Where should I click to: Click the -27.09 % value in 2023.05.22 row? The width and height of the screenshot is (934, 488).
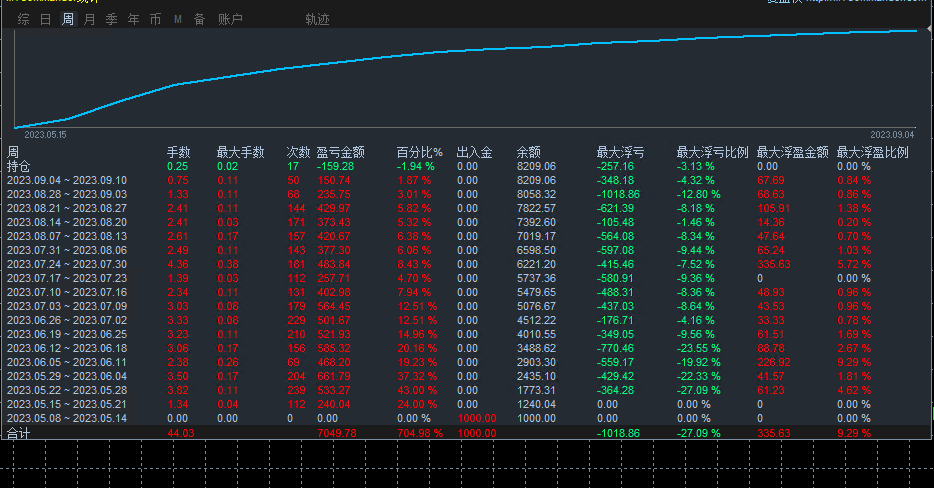[x=698, y=390]
